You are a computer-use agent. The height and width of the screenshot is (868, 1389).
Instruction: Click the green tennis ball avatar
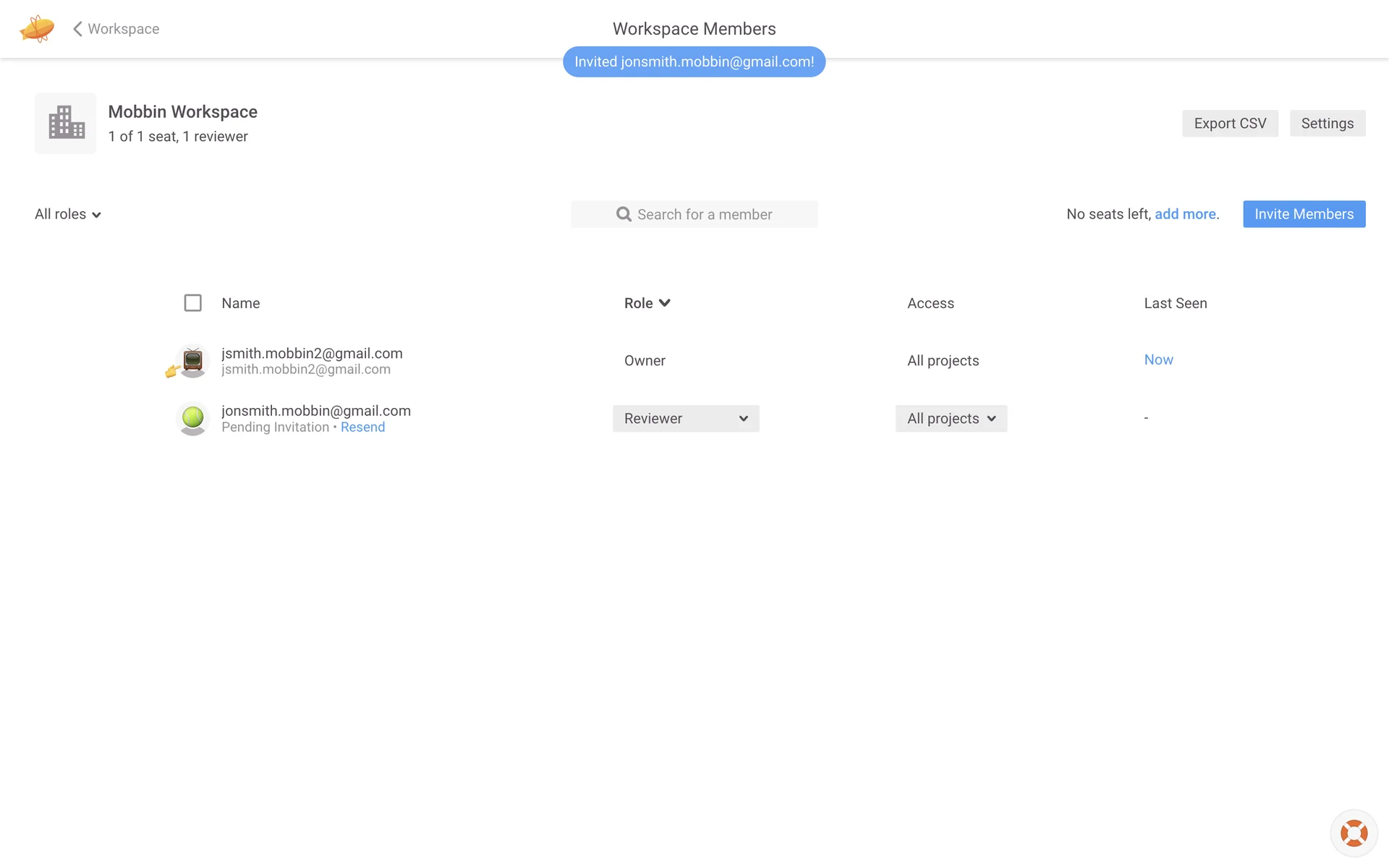tap(193, 418)
